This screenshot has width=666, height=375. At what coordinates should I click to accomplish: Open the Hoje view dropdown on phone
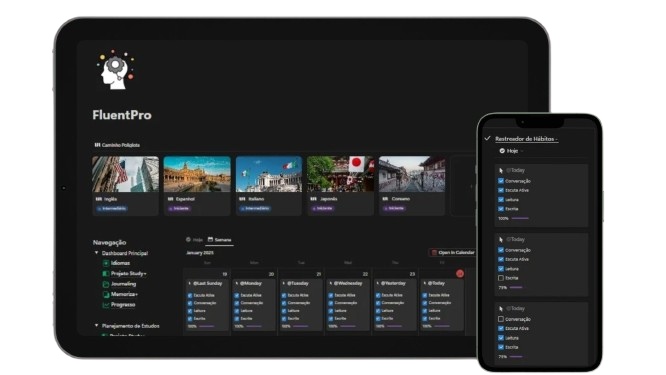point(512,151)
